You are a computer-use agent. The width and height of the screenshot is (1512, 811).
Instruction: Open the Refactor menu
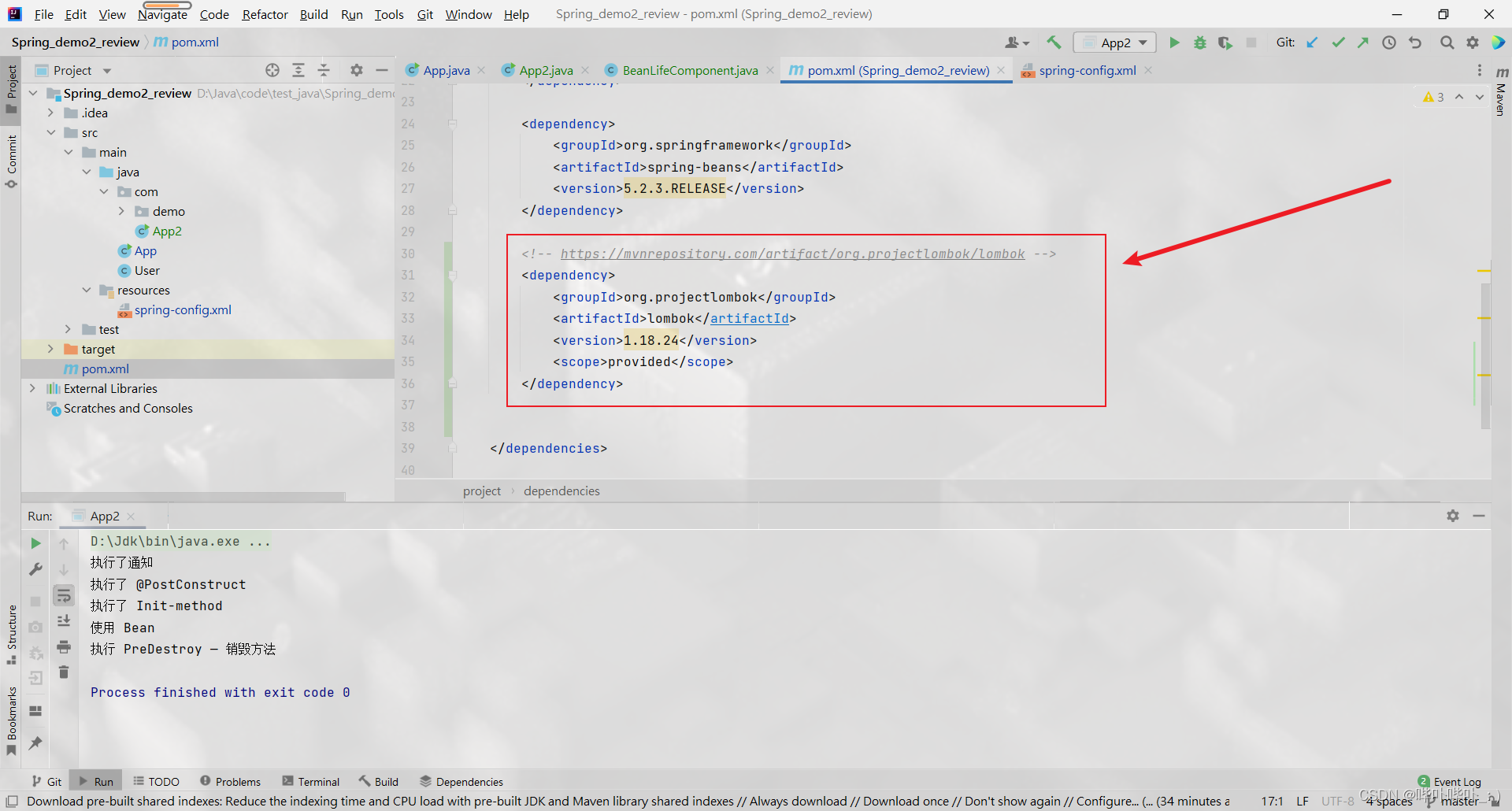click(265, 14)
